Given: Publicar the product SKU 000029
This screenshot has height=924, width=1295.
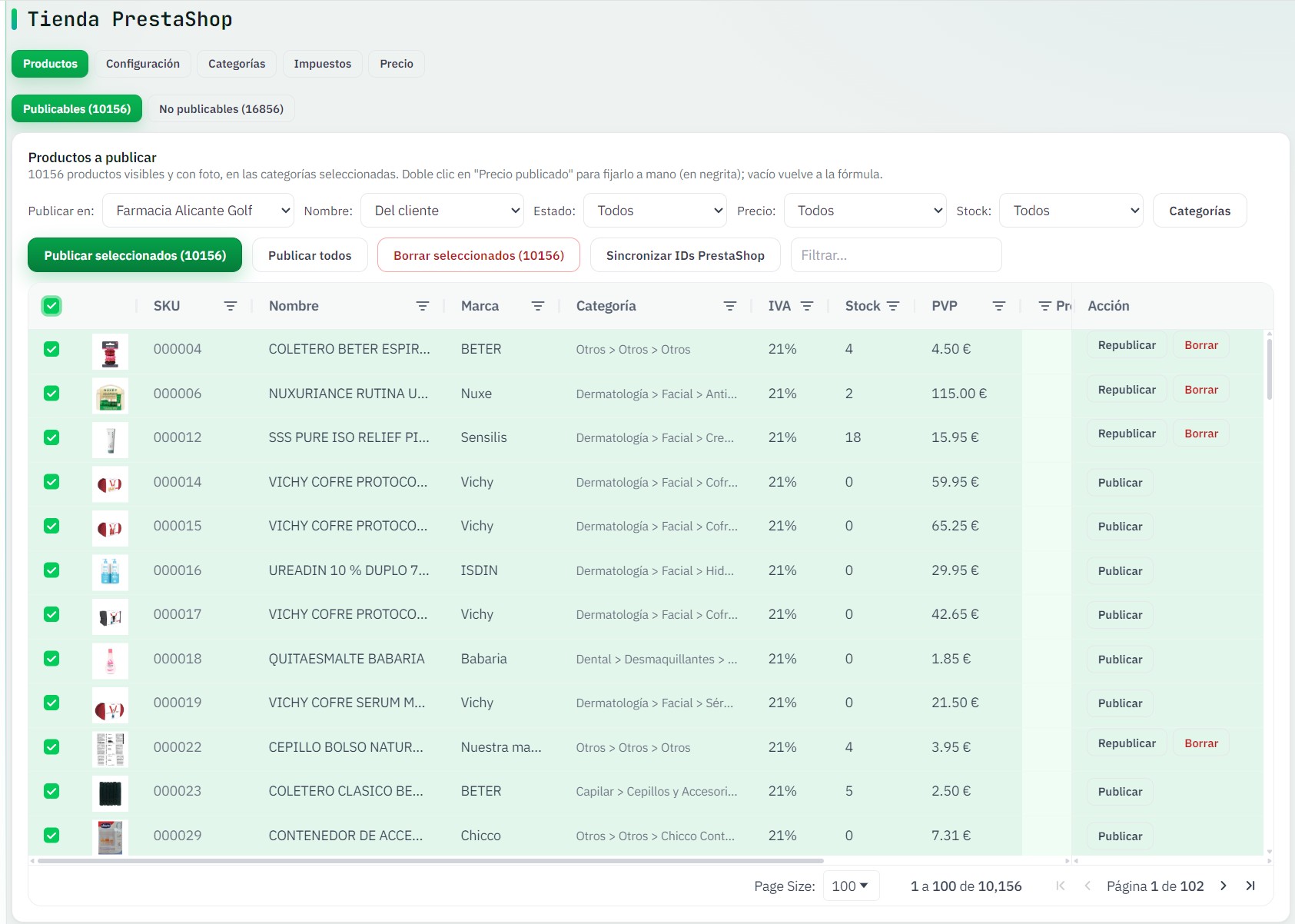Looking at the screenshot, I should click(x=1120, y=836).
